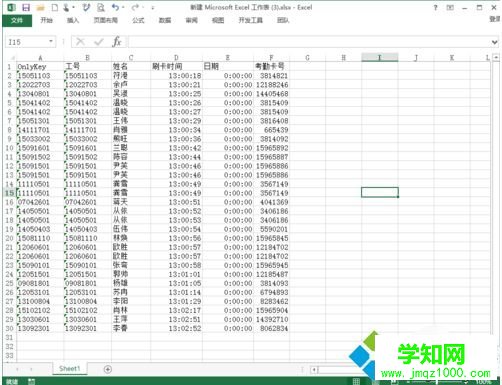Select row 1 header

click(x=9, y=66)
